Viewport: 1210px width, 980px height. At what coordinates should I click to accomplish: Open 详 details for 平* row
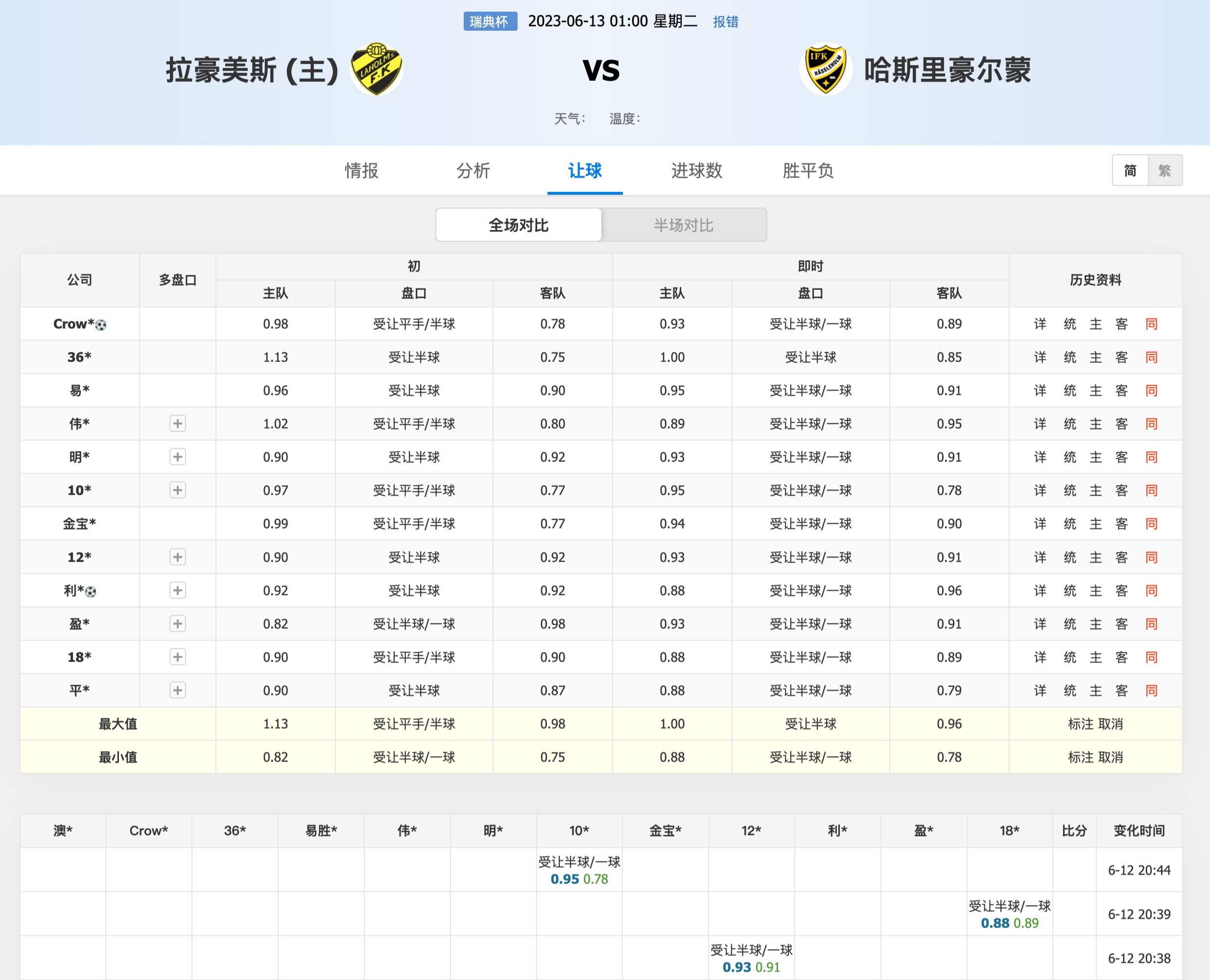coord(1040,691)
